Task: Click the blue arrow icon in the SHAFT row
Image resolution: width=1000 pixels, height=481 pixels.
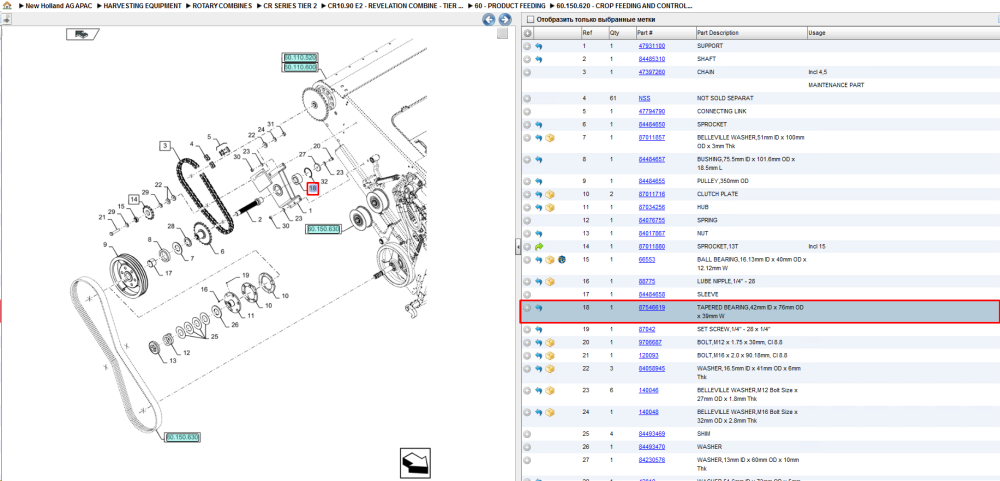Action: [x=538, y=59]
